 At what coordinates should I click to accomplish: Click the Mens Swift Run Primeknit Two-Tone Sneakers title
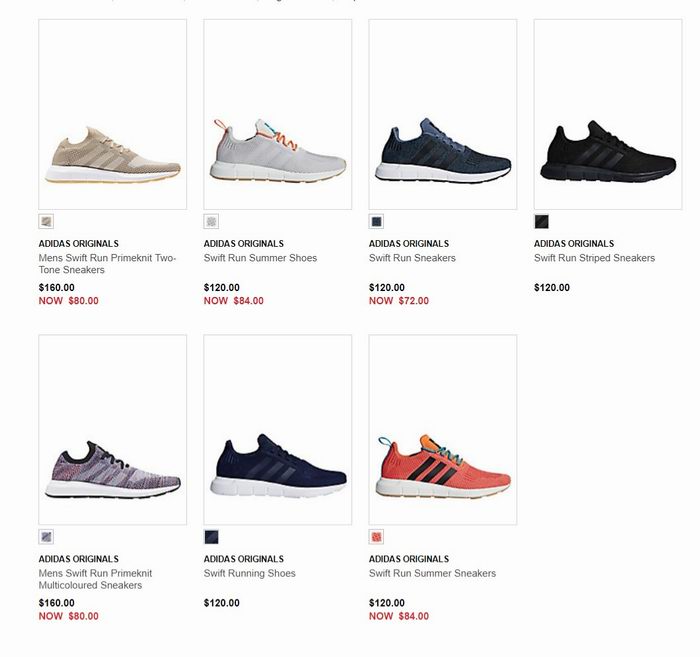(108, 264)
